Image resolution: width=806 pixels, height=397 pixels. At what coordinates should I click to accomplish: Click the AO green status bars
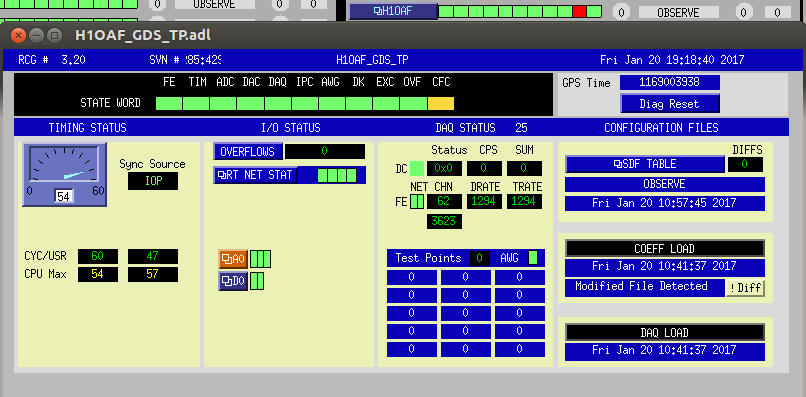pyautogui.click(x=261, y=259)
